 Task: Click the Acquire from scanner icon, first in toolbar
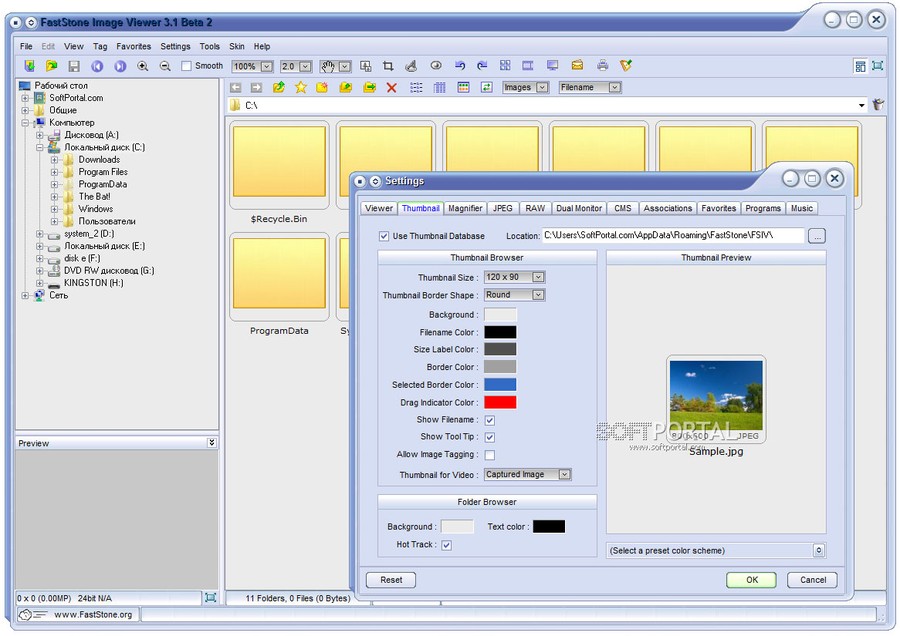(29, 66)
